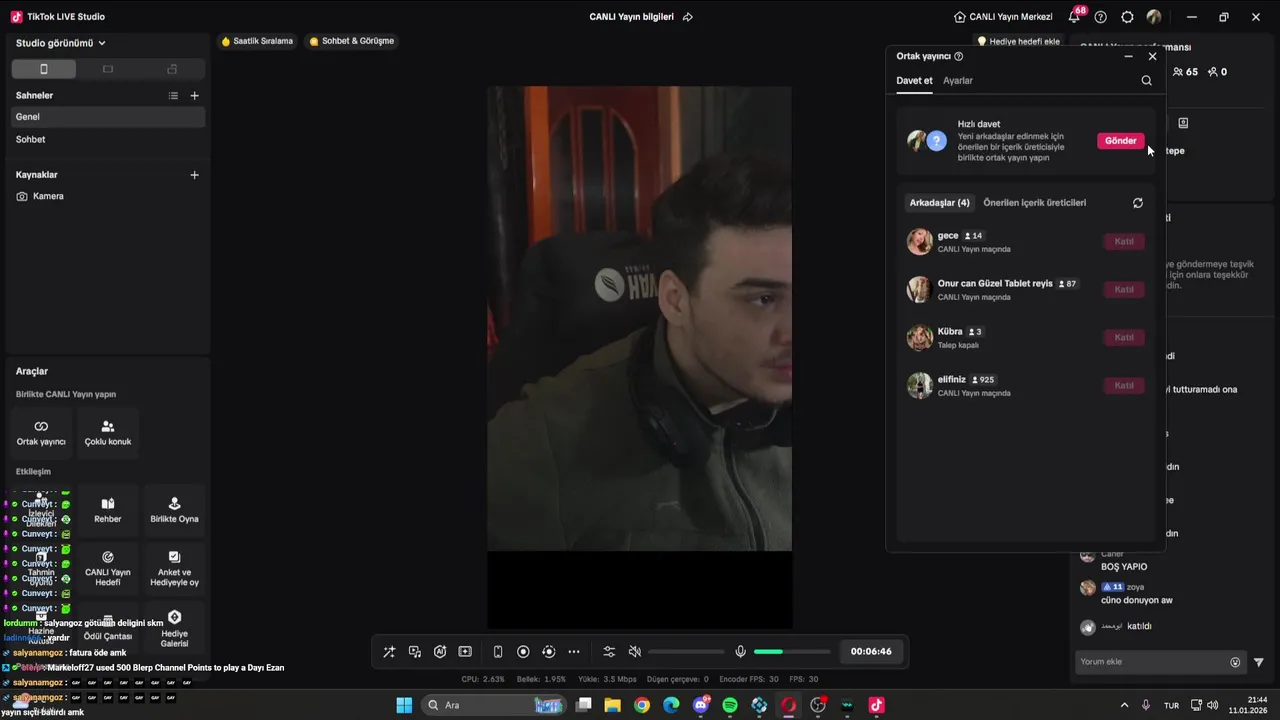Click Katıl for gece

pos(1124,242)
